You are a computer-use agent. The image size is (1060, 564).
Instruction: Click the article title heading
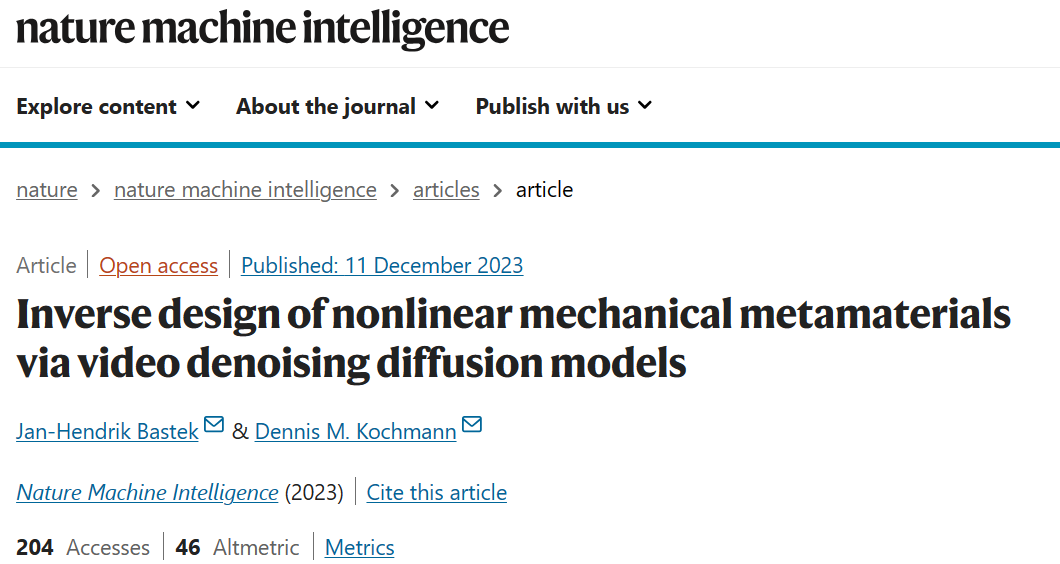514,338
